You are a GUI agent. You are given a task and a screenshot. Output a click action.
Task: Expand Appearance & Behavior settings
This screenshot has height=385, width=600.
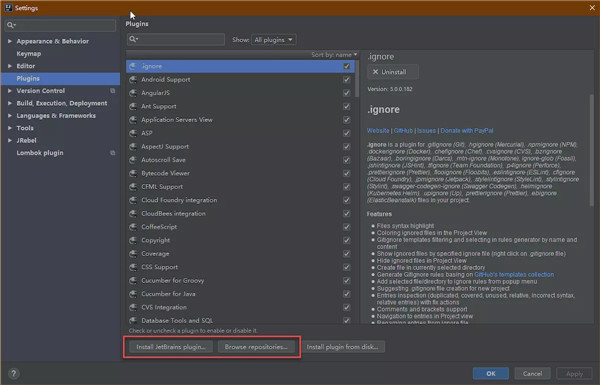pos(10,41)
